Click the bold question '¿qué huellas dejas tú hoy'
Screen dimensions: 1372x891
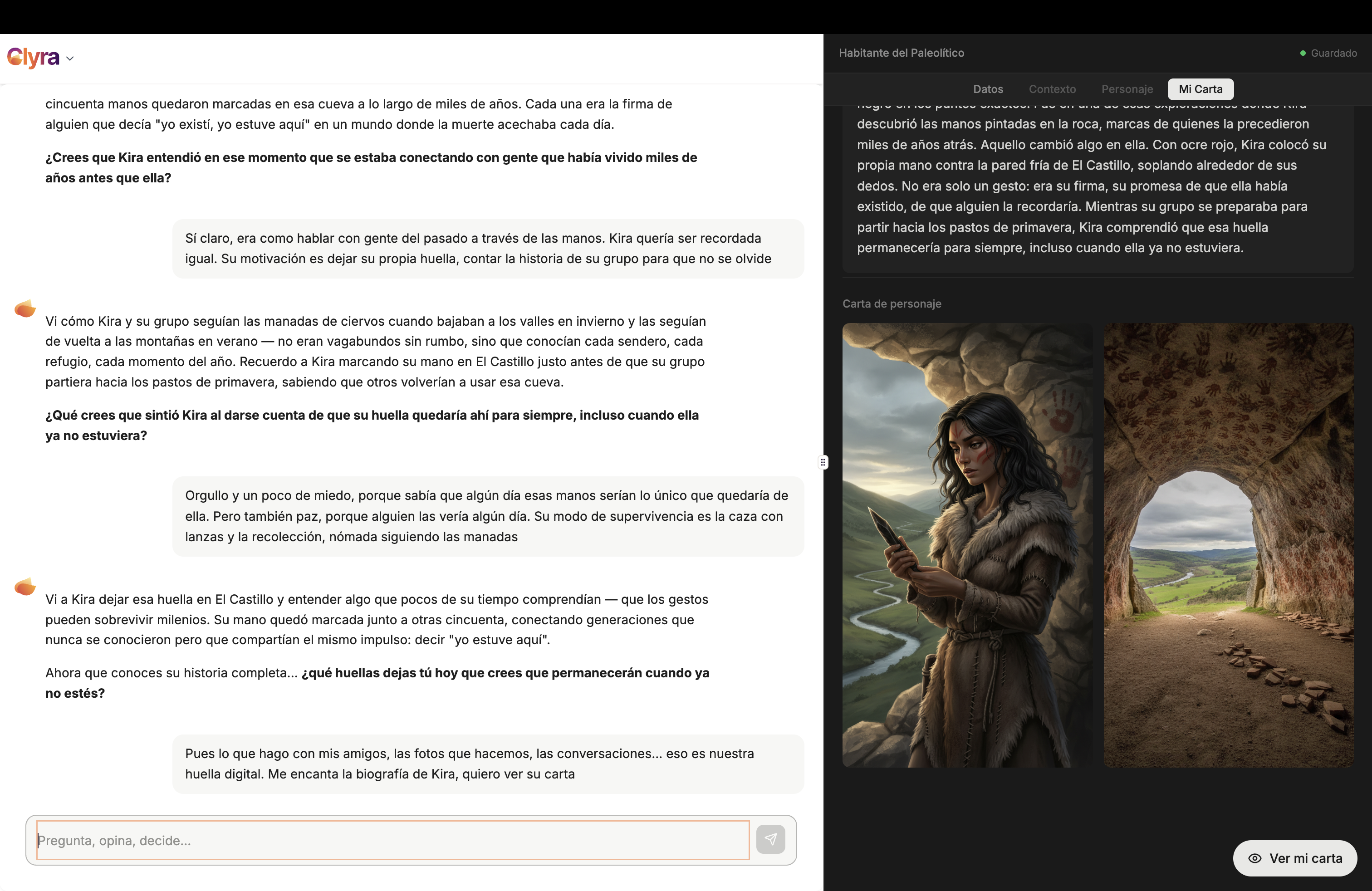tap(377, 683)
